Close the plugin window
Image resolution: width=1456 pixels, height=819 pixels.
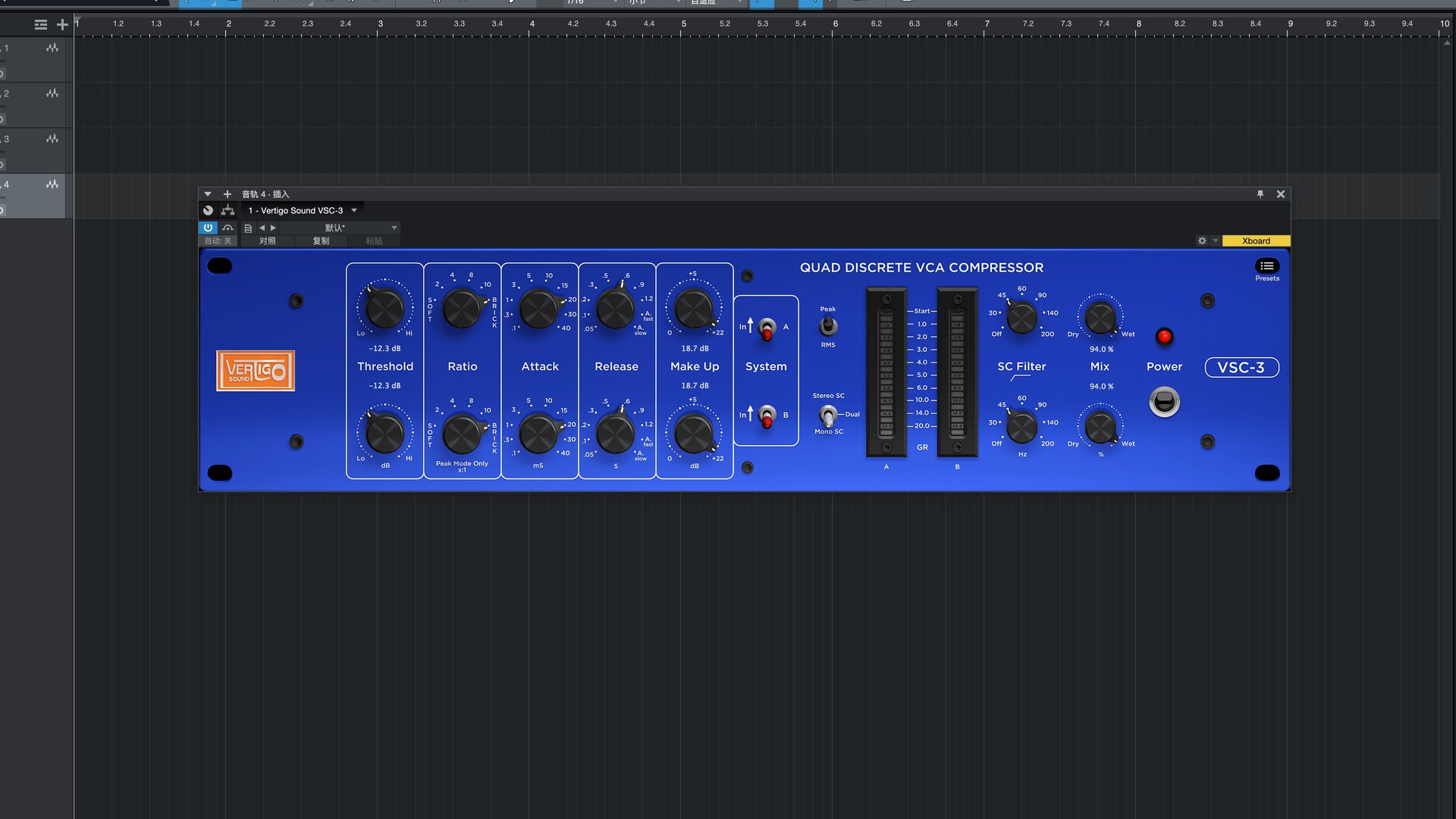[x=1281, y=194]
